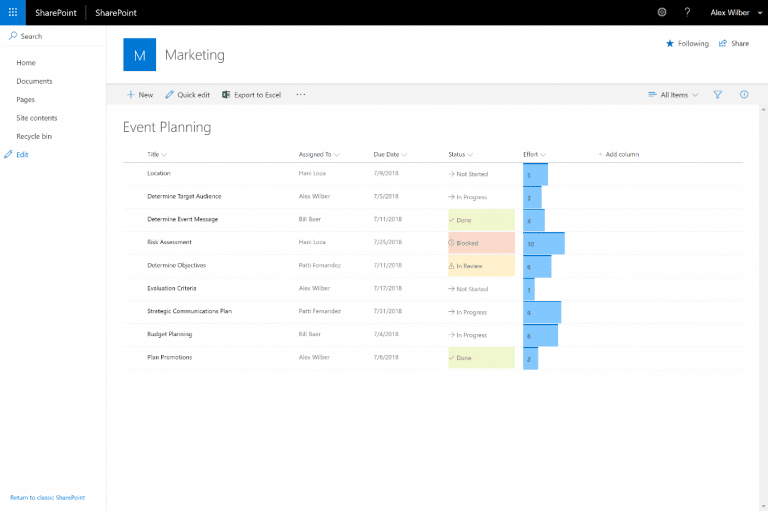Open more commands ellipsis in toolbar
The width and height of the screenshot is (768, 511).
tap(300, 95)
